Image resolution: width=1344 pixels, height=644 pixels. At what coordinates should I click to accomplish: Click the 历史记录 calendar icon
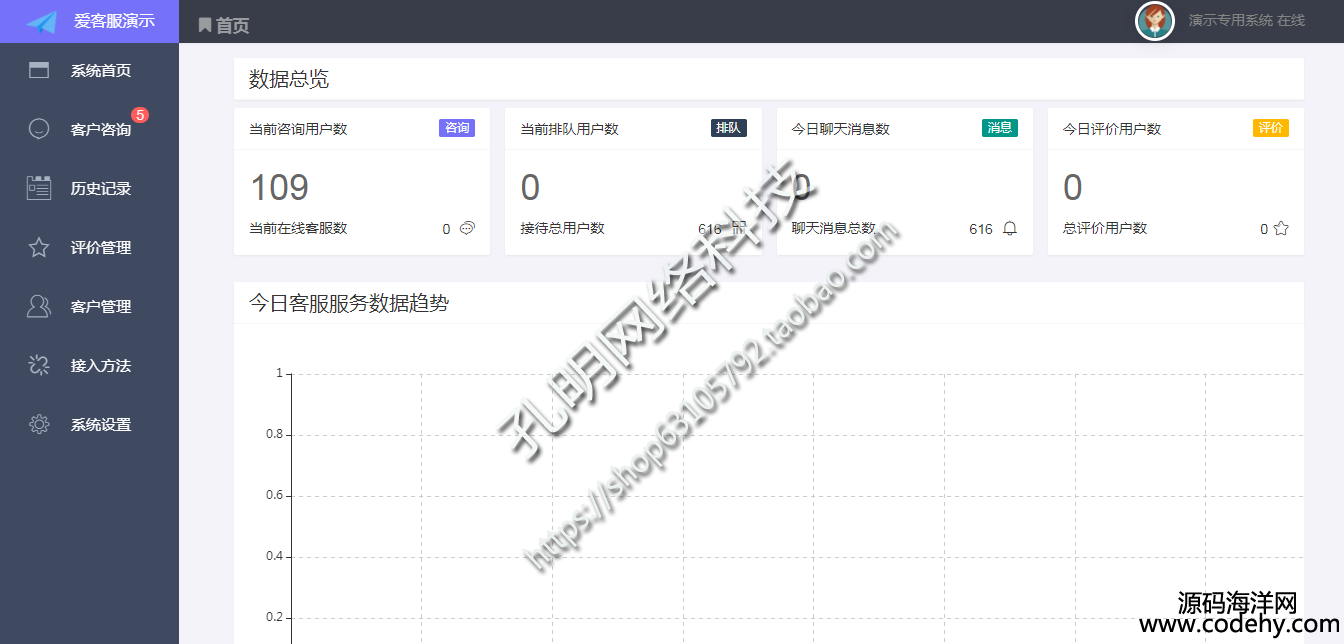[39, 188]
